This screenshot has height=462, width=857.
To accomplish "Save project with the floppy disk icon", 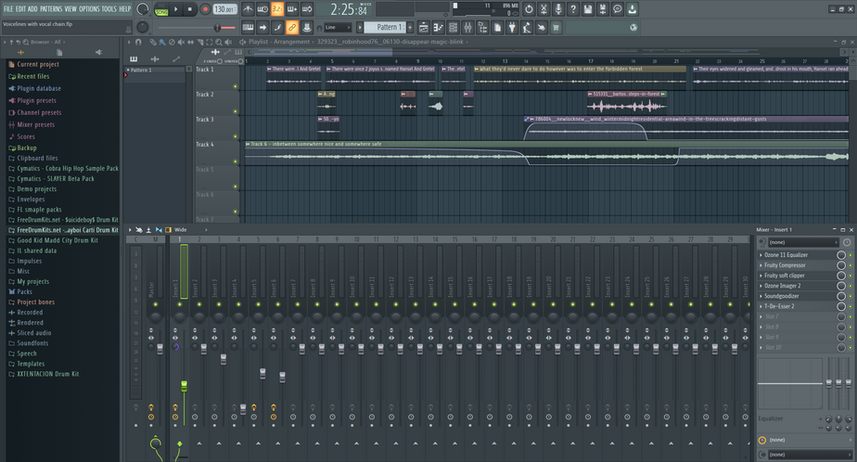I will click(588, 9).
